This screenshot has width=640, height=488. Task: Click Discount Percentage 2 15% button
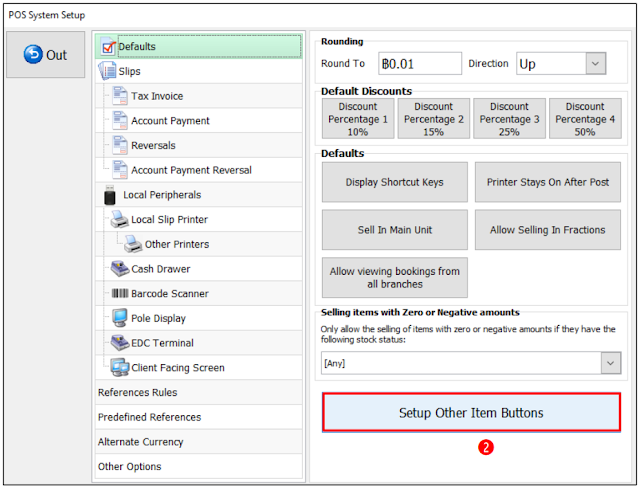pyautogui.click(x=433, y=119)
